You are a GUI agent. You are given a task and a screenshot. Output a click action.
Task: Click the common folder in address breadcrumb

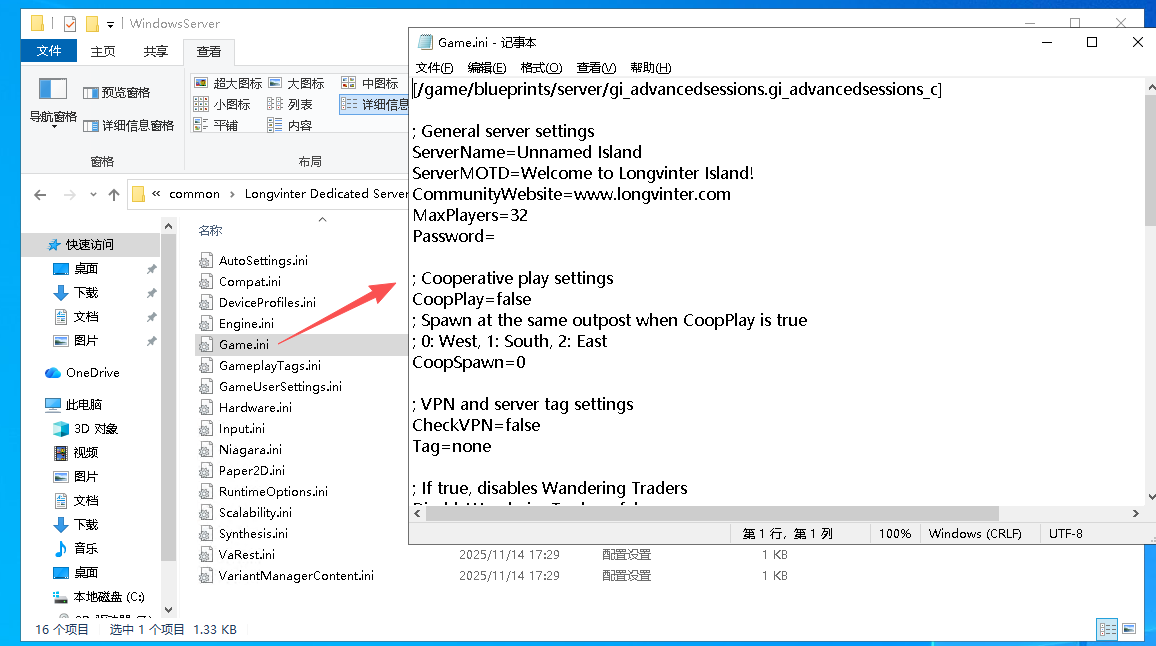(x=194, y=194)
